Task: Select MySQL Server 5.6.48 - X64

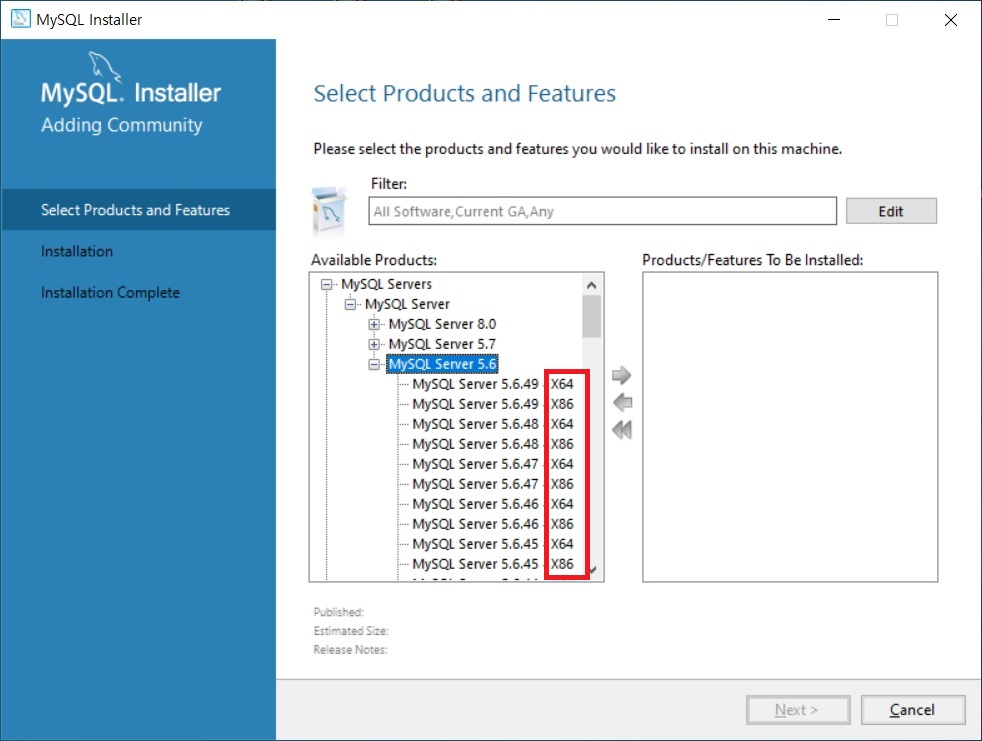Action: click(493, 424)
